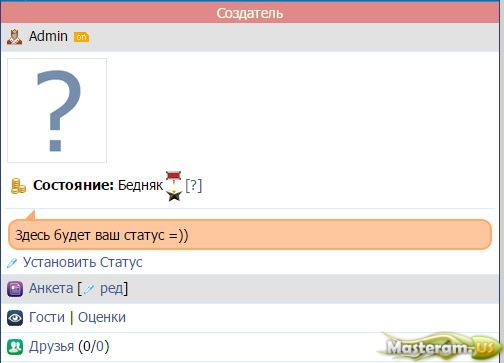Viewport: 504px width, 363px height.
Task: Open the Admin username link
Action: tap(48, 36)
